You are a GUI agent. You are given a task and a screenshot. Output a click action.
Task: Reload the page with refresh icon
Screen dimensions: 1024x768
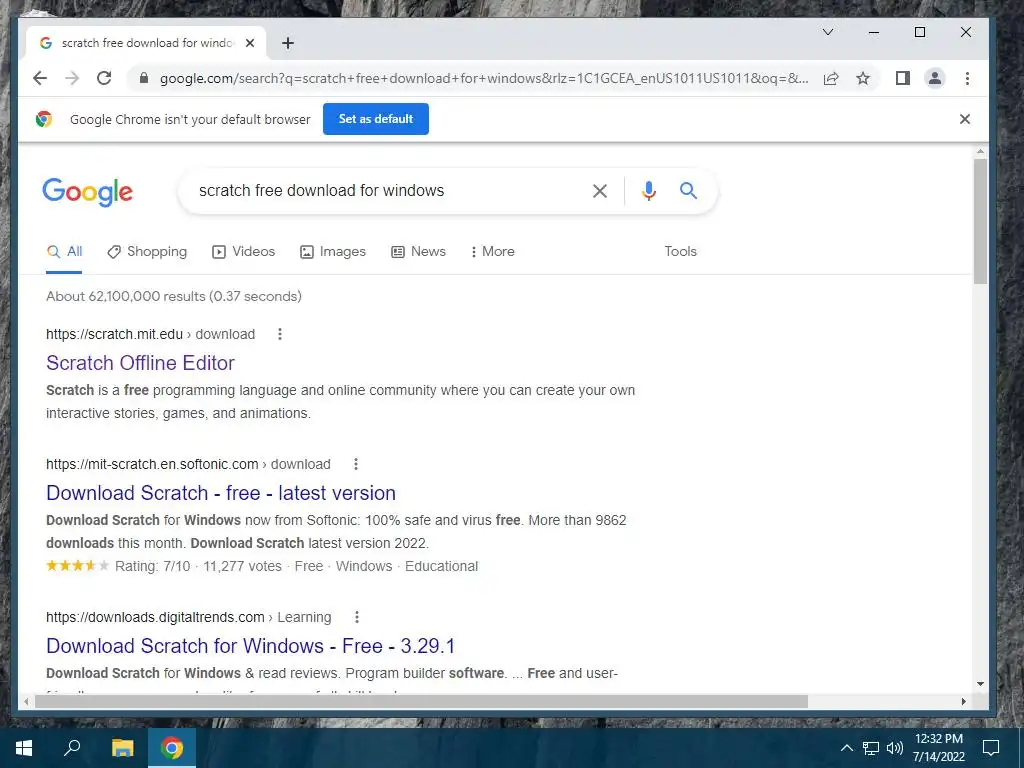click(104, 78)
